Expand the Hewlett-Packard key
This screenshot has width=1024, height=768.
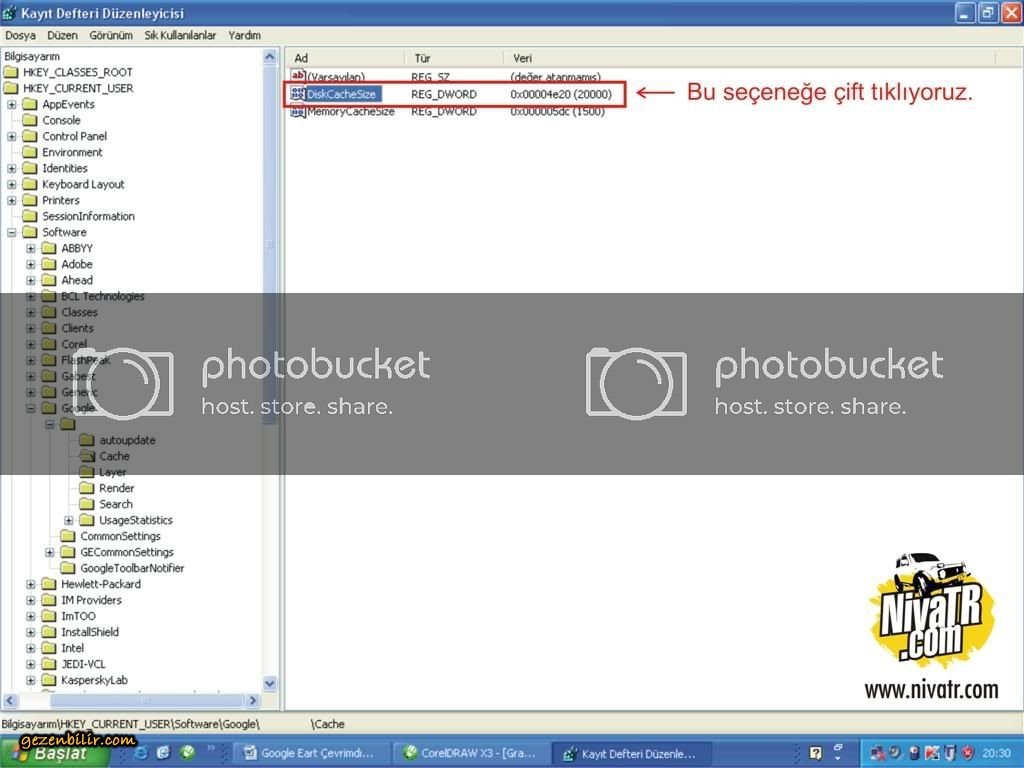pyautogui.click(x=31, y=584)
